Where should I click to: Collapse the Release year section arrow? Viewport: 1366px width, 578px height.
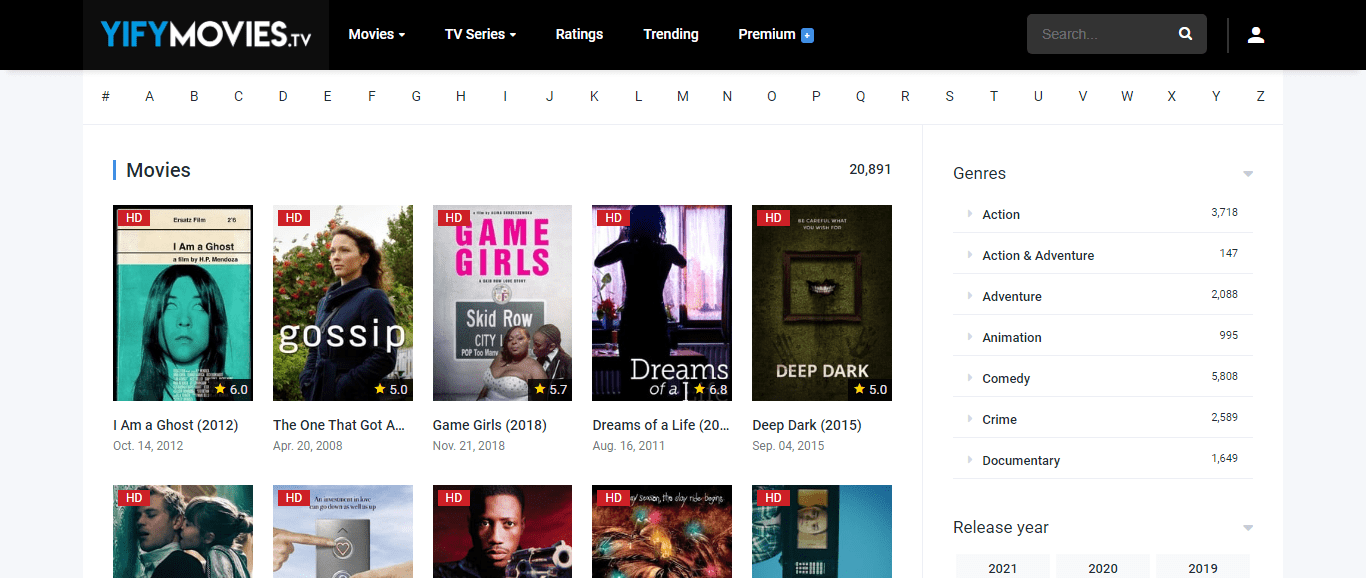pos(1248,528)
